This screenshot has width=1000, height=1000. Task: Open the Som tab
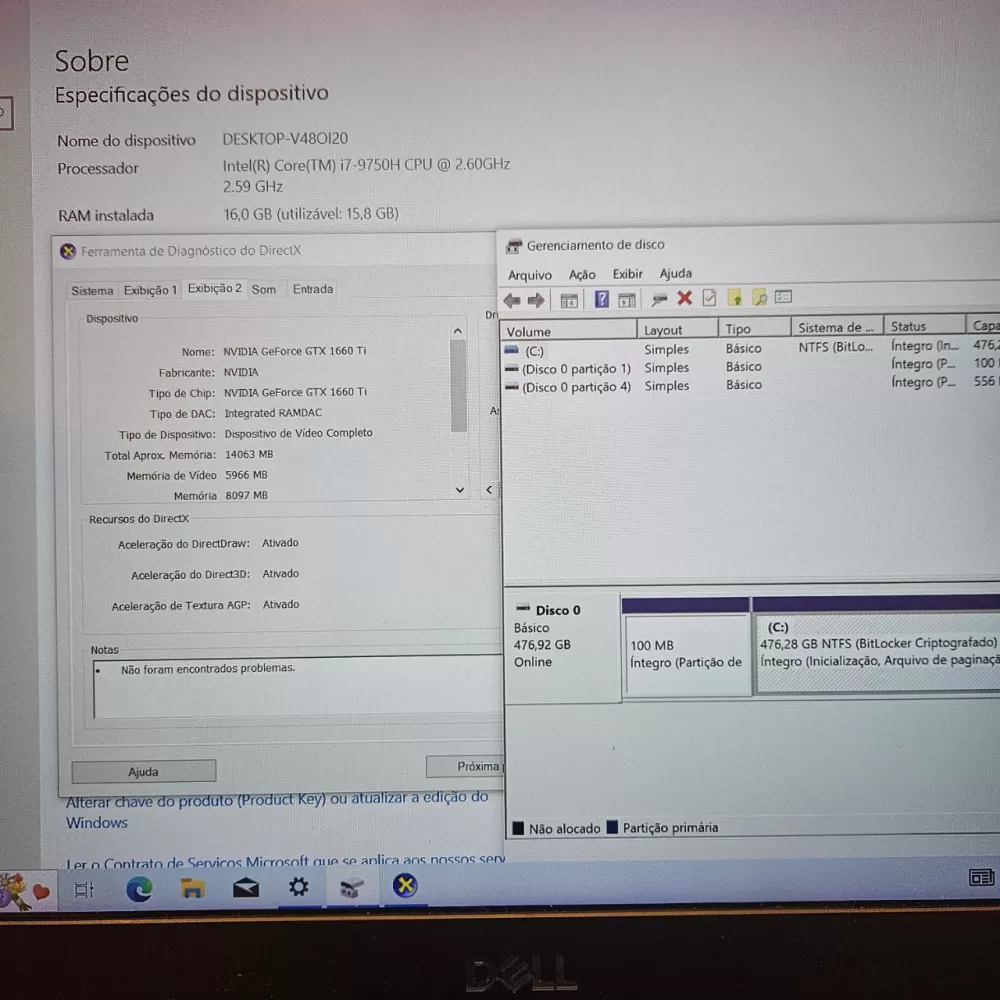click(263, 290)
